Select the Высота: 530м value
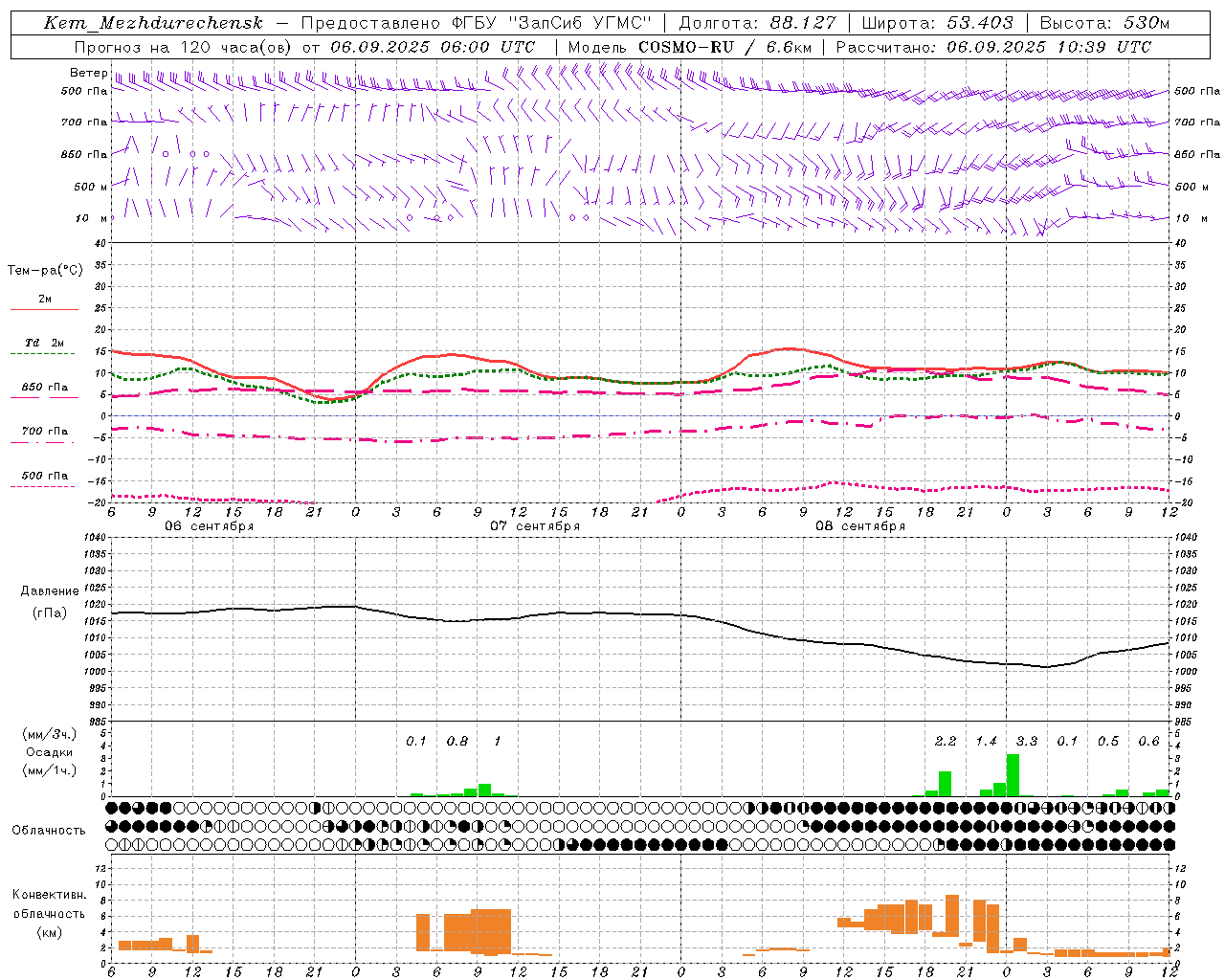Viewport: 1225px width, 980px height. [1104, 23]
